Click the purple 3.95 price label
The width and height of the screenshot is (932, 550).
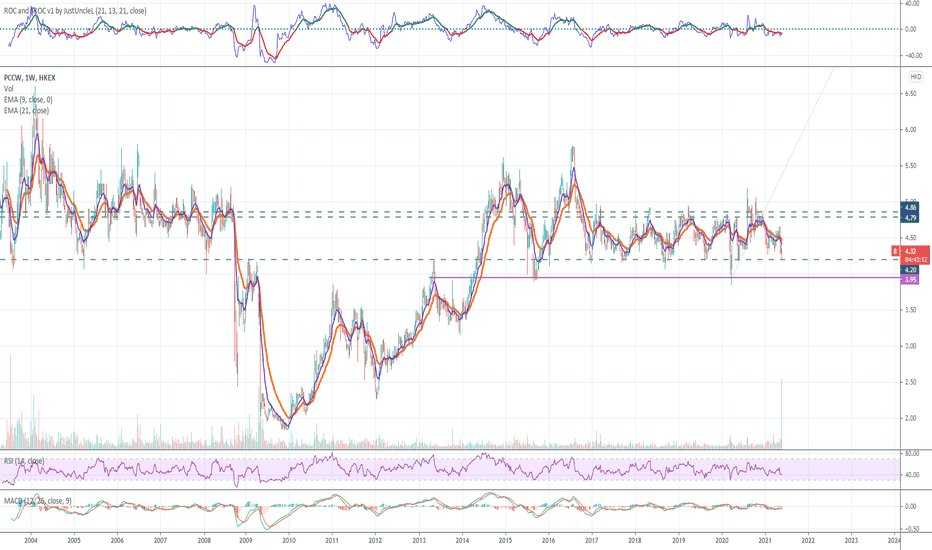[910, 279]
